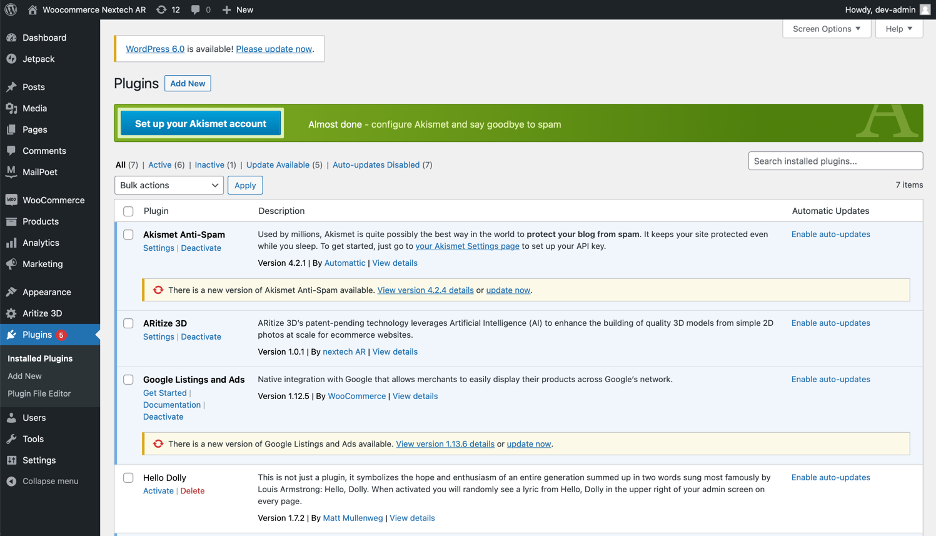
Task: Click the Media icon
Action: (11, 108)
